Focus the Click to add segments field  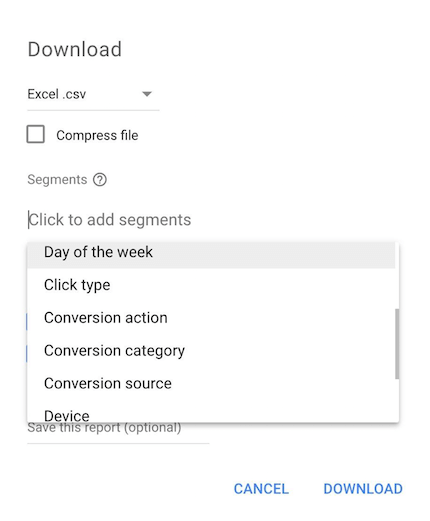coord(109,220)
